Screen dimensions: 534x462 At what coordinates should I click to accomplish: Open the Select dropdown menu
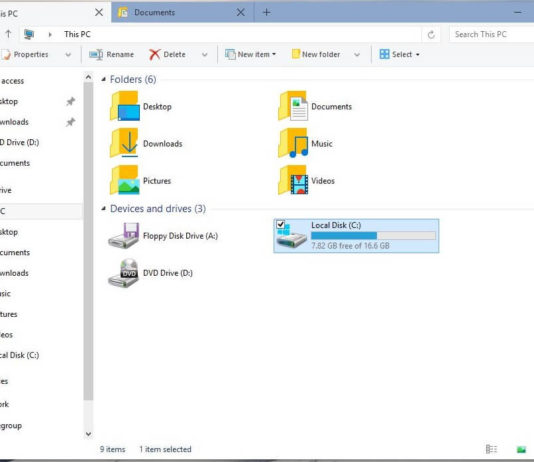click(418, 54)
